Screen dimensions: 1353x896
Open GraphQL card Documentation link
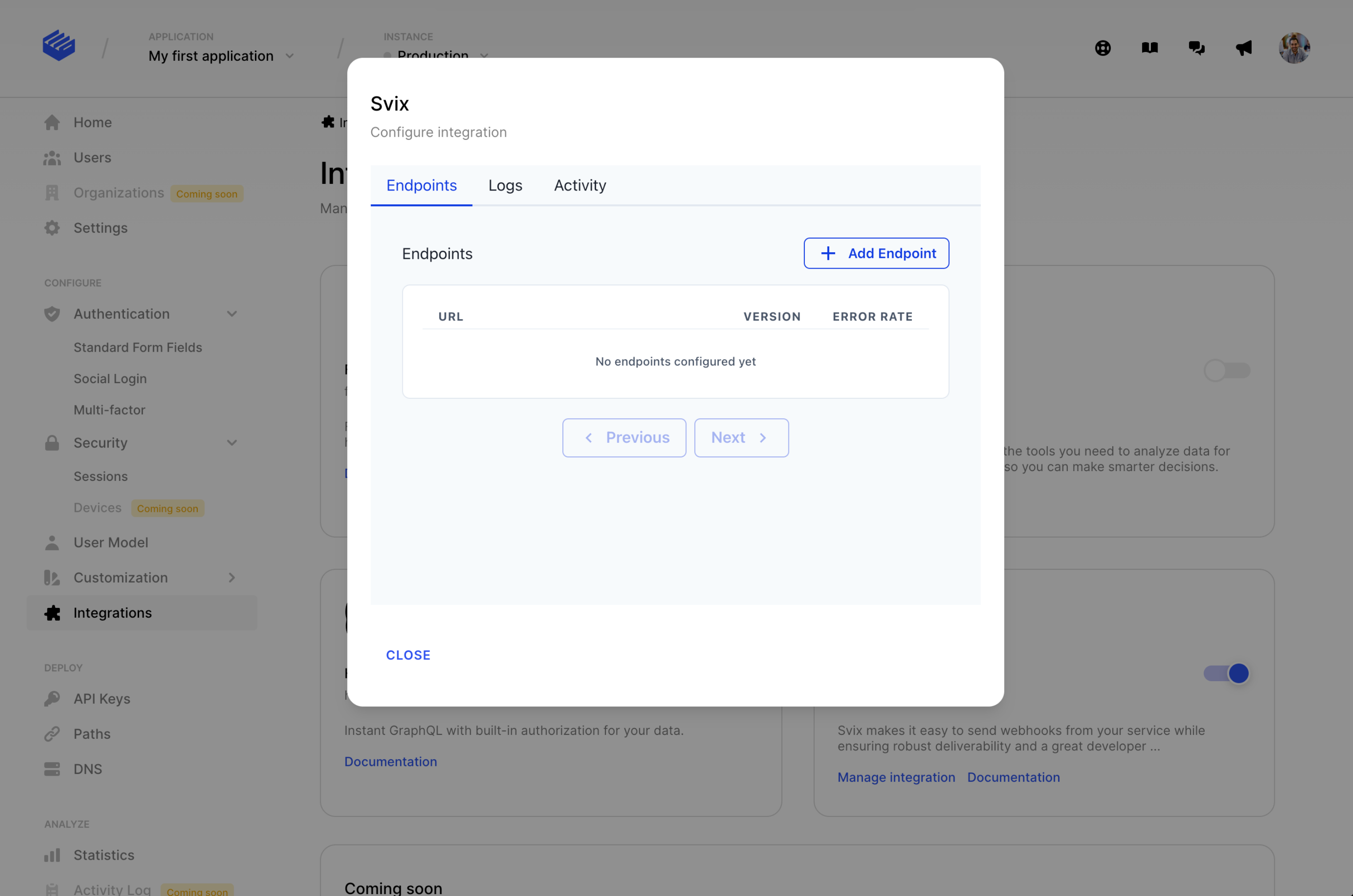click(390, 762)
